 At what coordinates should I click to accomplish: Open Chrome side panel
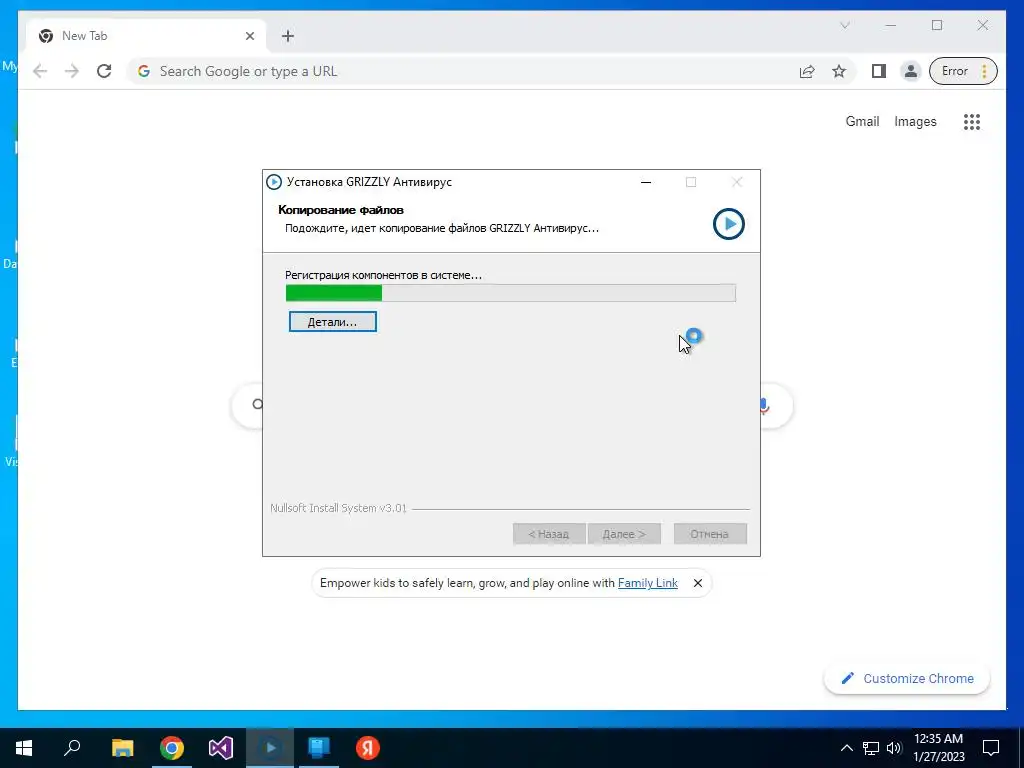879,71
